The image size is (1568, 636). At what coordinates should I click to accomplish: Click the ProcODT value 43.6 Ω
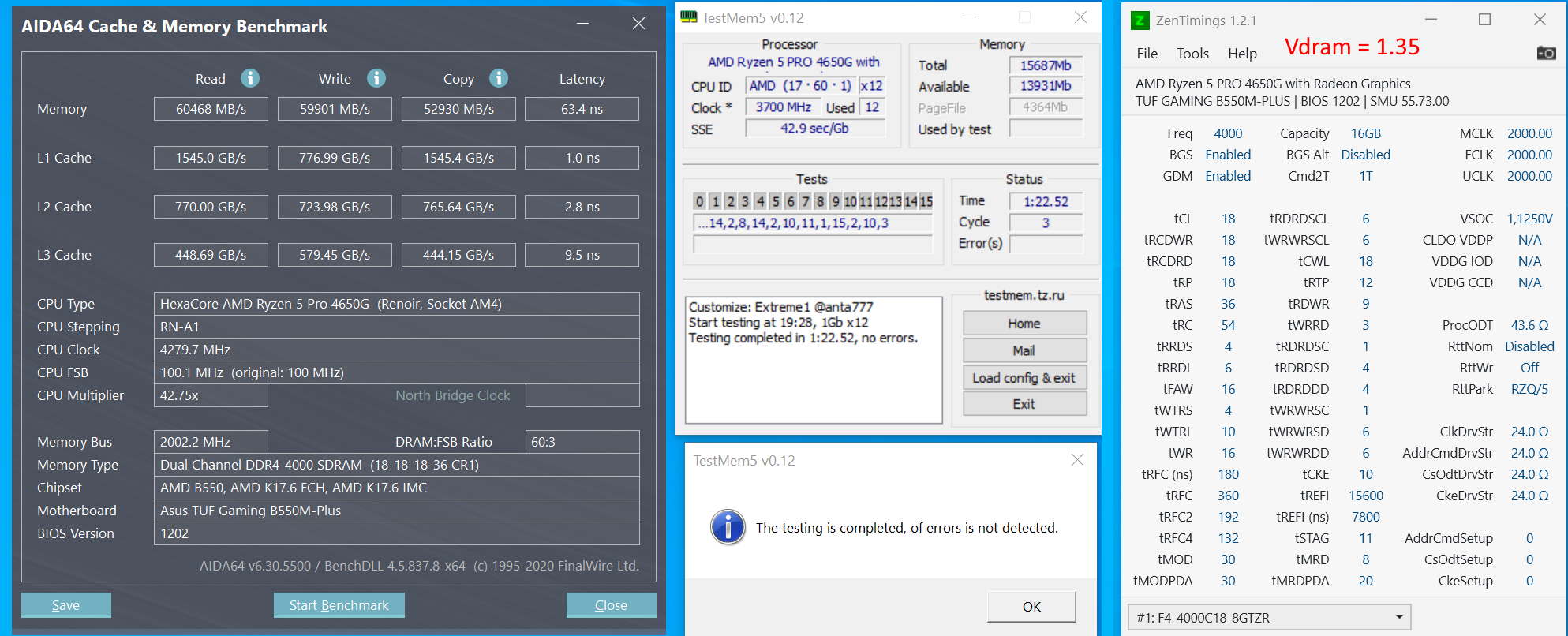tap(1529, 325)
